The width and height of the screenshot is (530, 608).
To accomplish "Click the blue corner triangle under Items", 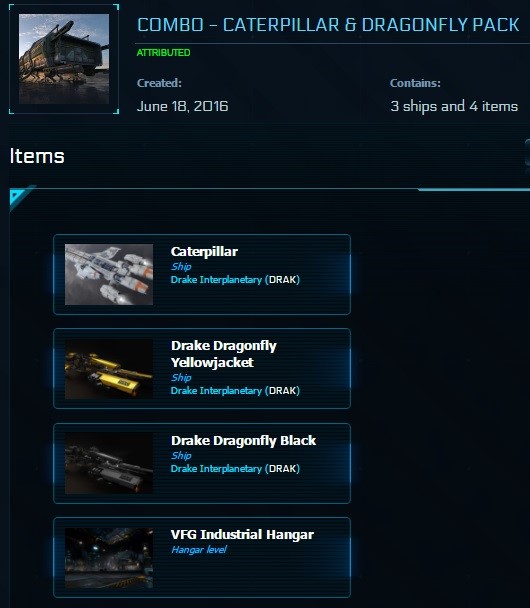I will click(18, 197).
